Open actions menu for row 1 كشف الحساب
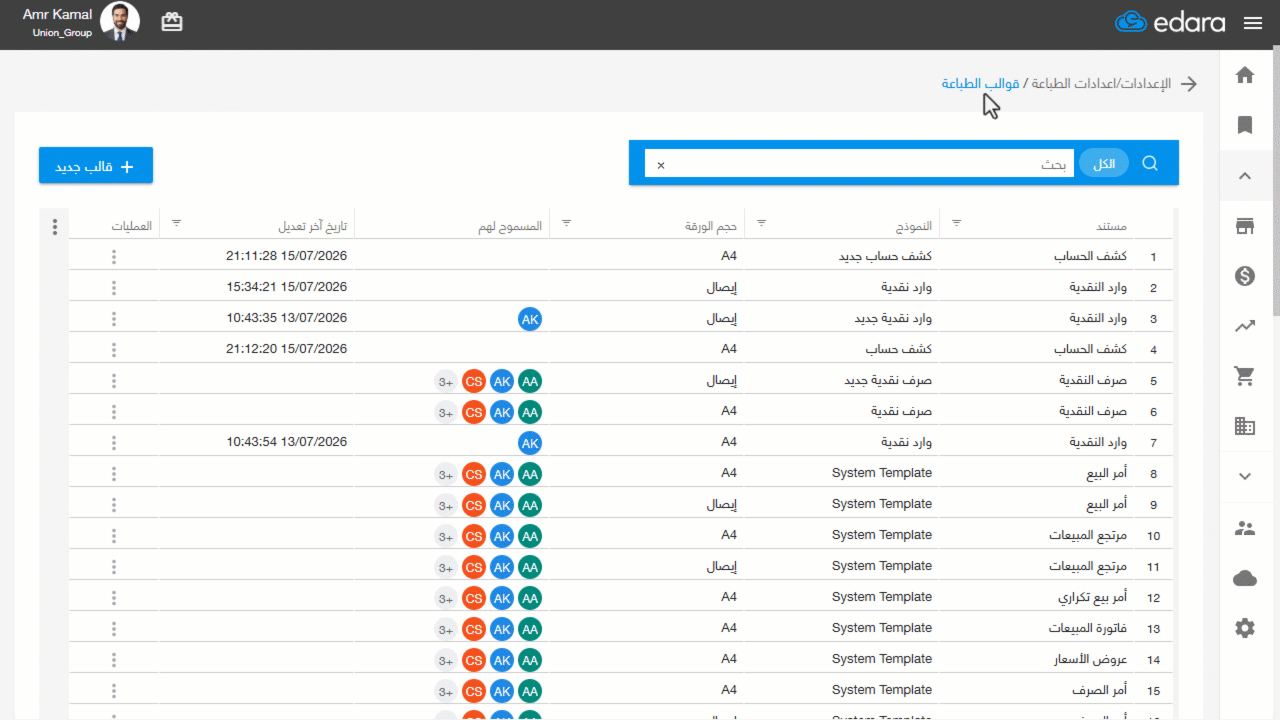The width and height of the screenshot is (1280, 720). (114, 257)
